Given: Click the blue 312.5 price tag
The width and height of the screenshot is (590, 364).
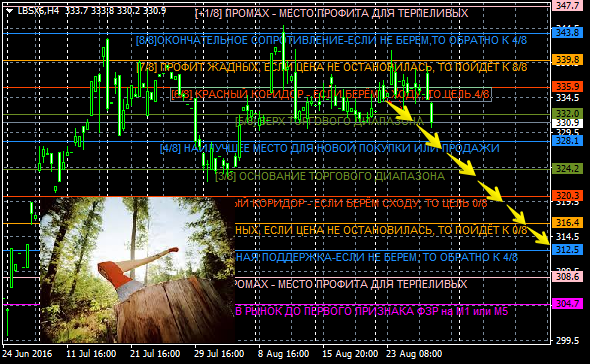Looking at the screenshot, I should coord(568,249).
